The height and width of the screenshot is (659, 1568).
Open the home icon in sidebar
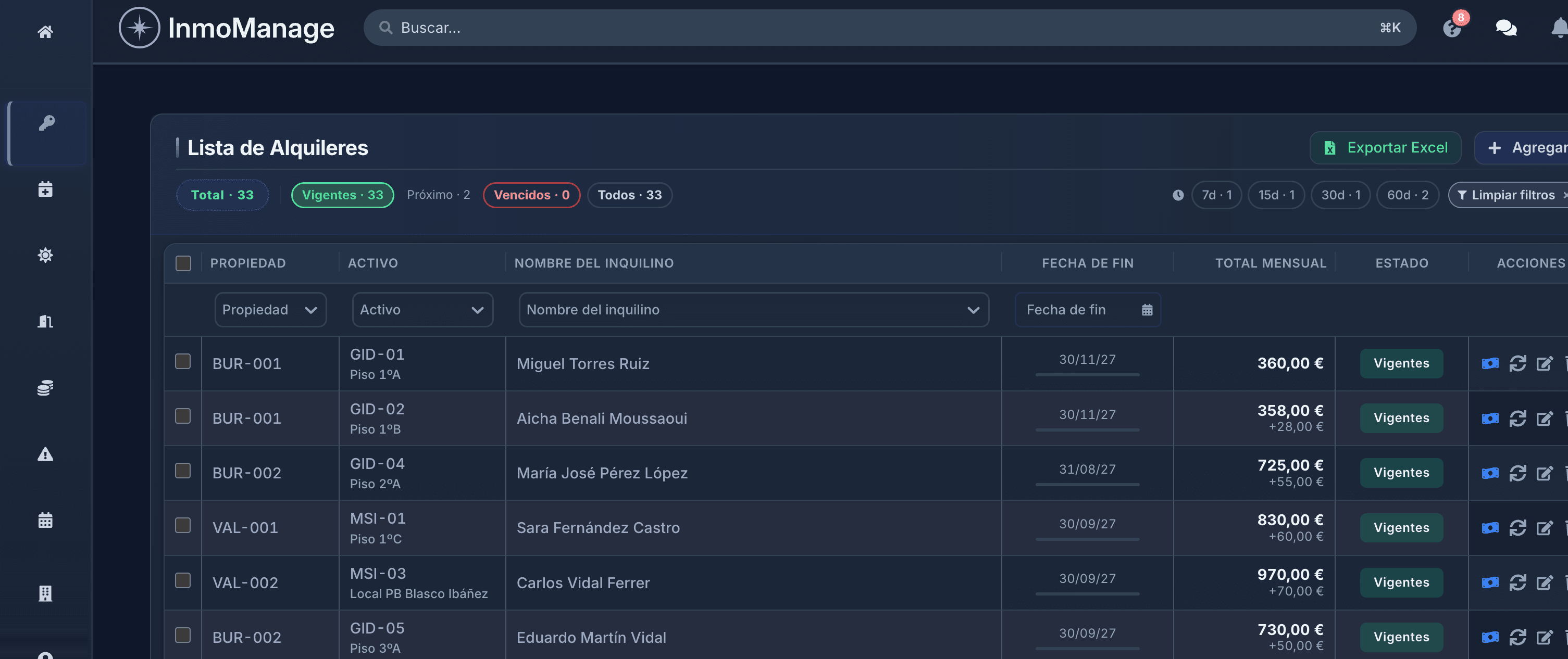tap(45, 31)
